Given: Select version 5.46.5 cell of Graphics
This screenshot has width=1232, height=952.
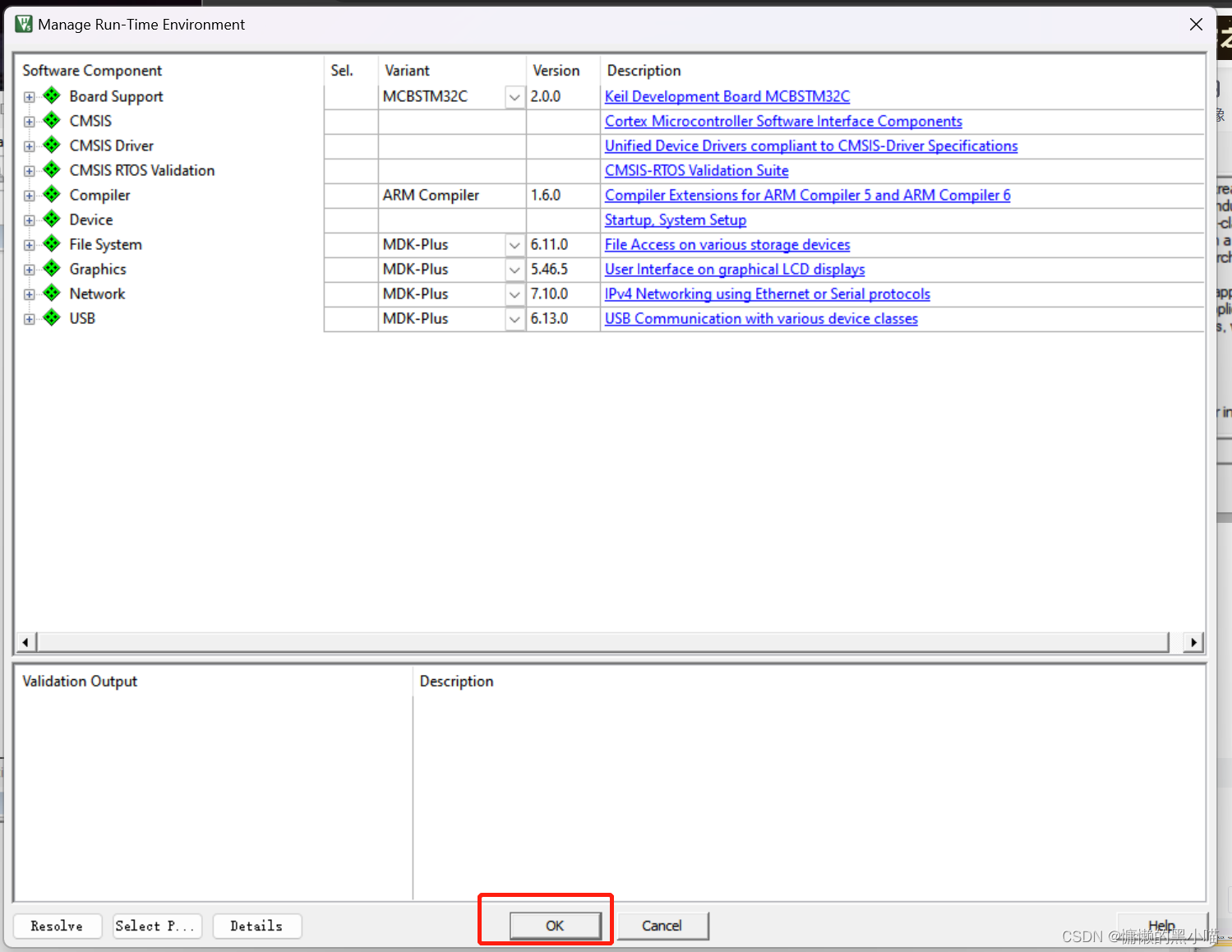Looking at the screenshot, I should (563, 270).
